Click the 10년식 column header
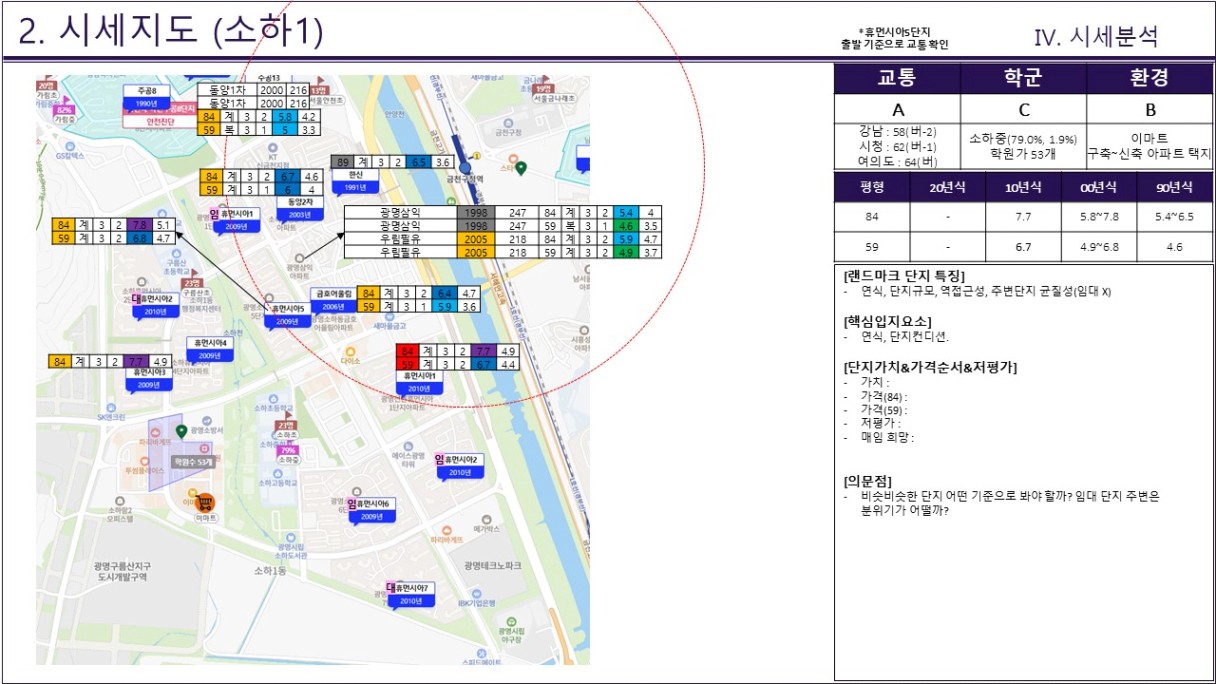 [x=1022, y=188]
